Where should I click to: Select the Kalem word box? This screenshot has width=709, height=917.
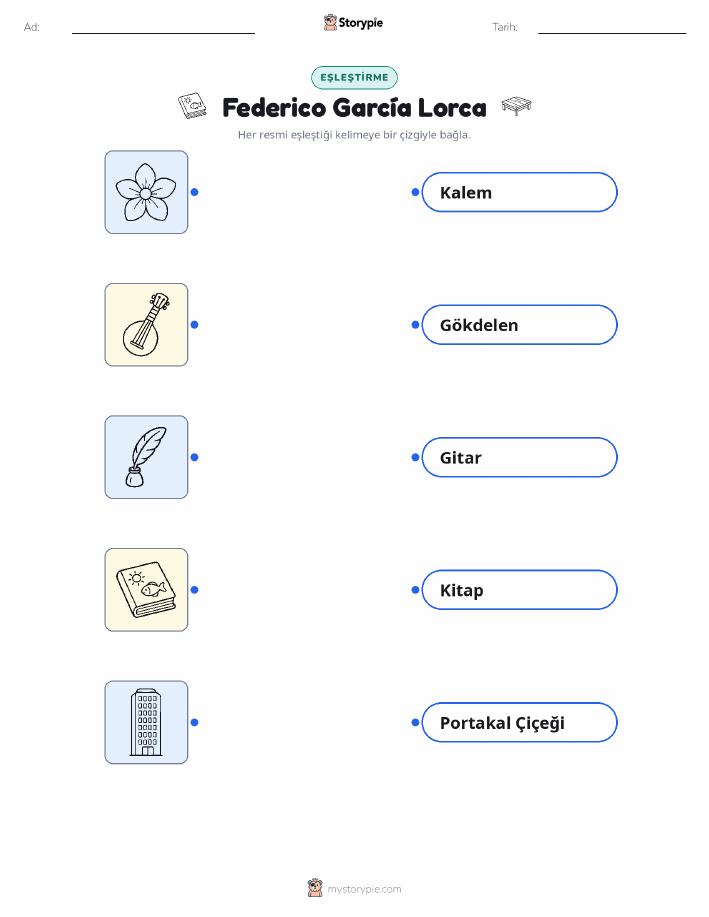(x=519, y=192)
